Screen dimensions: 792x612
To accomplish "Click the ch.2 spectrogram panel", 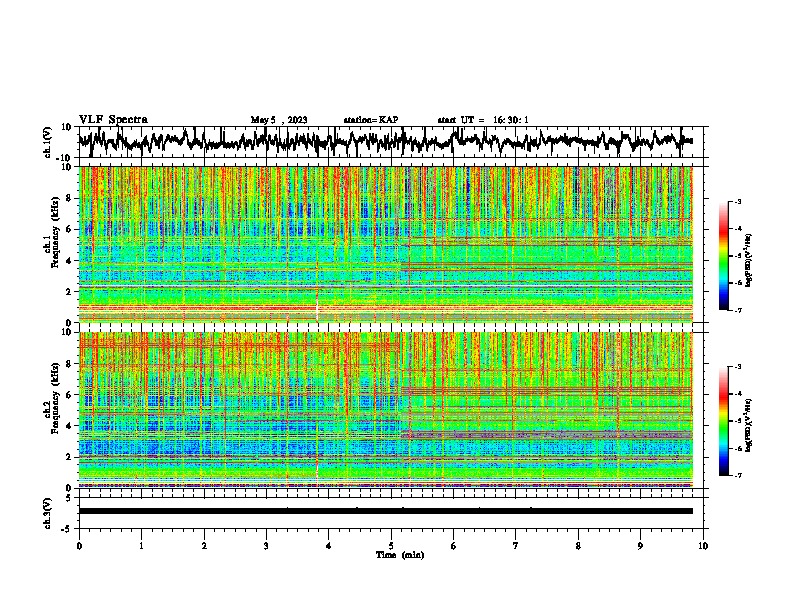I will coord(385,410).
